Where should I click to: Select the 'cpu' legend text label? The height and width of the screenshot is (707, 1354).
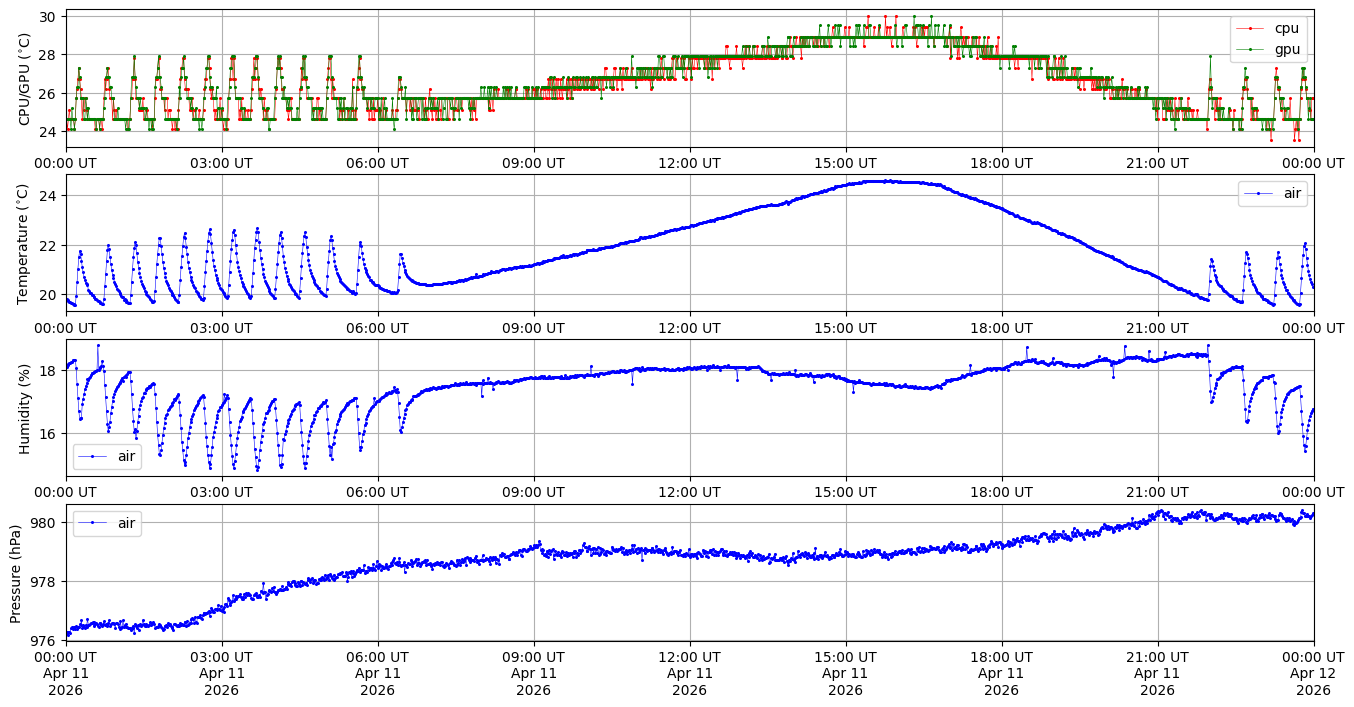coord(1287,29)
